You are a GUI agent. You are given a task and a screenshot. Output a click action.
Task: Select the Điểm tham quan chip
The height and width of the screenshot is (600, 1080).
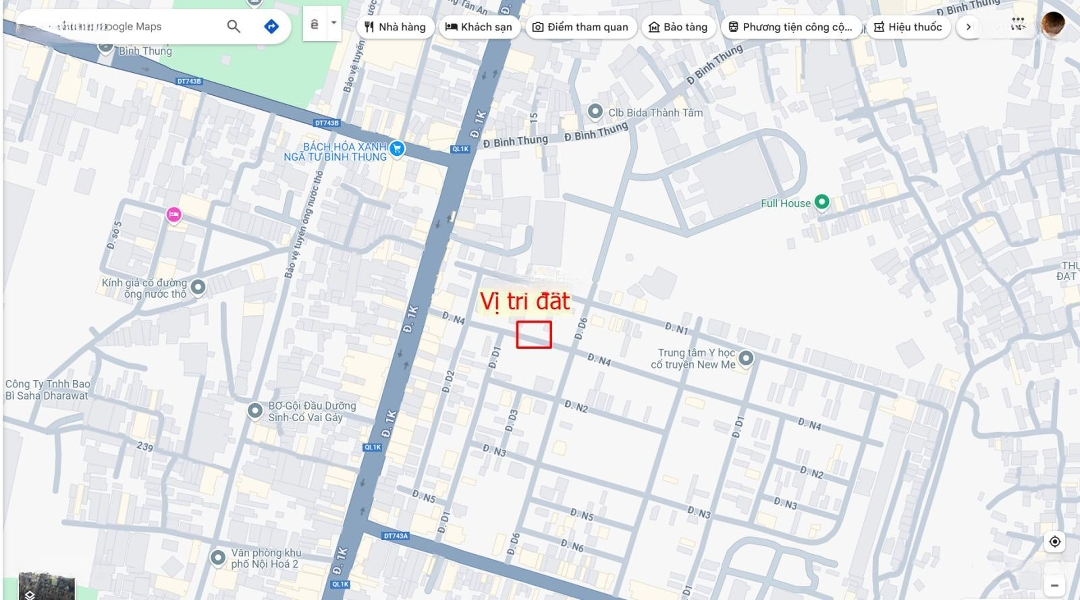click(x=581, y=27)
